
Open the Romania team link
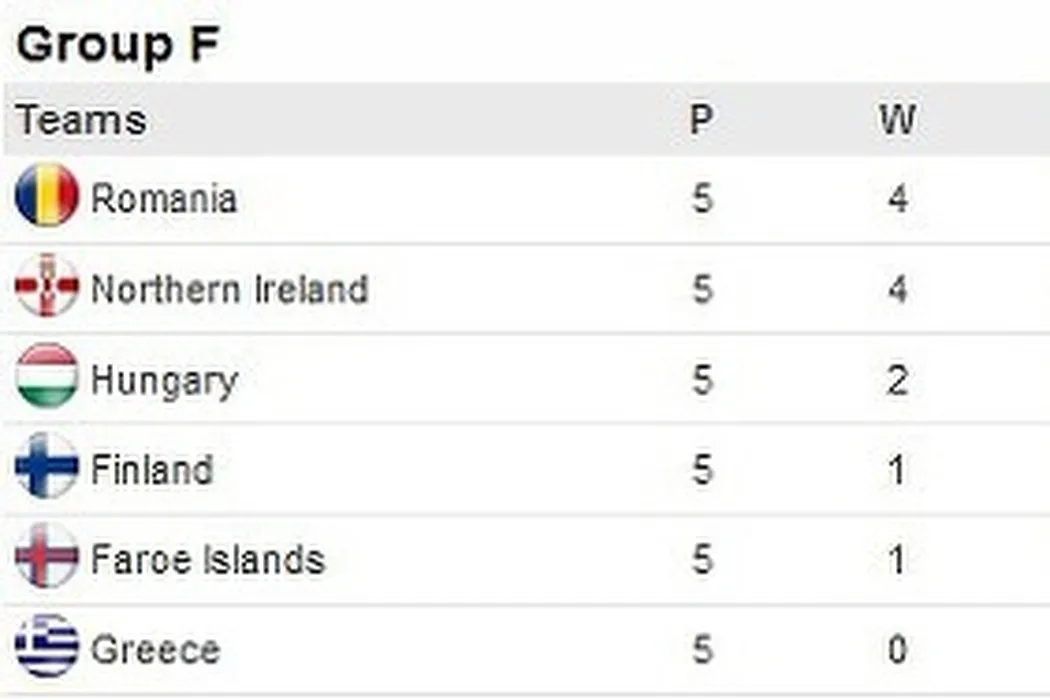(x=164, y=198)
